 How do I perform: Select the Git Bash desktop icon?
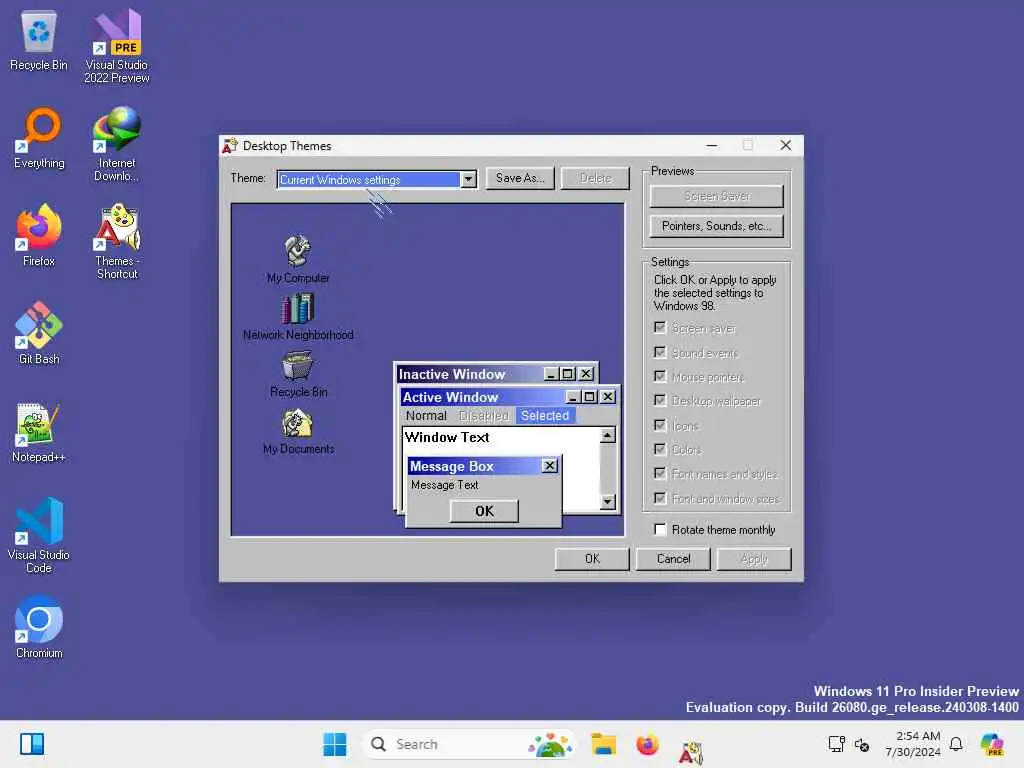(x=39, y=334)
